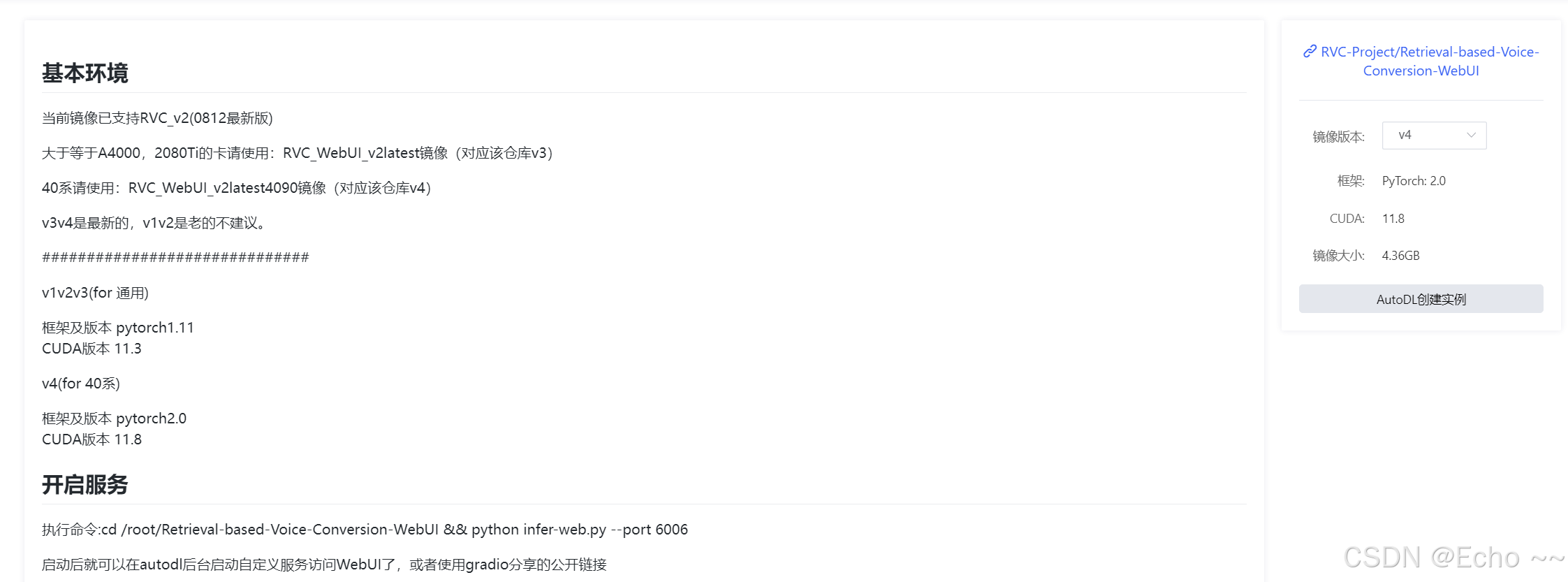Select the PyTorch: 2.0 framework value

point(1414,180)
